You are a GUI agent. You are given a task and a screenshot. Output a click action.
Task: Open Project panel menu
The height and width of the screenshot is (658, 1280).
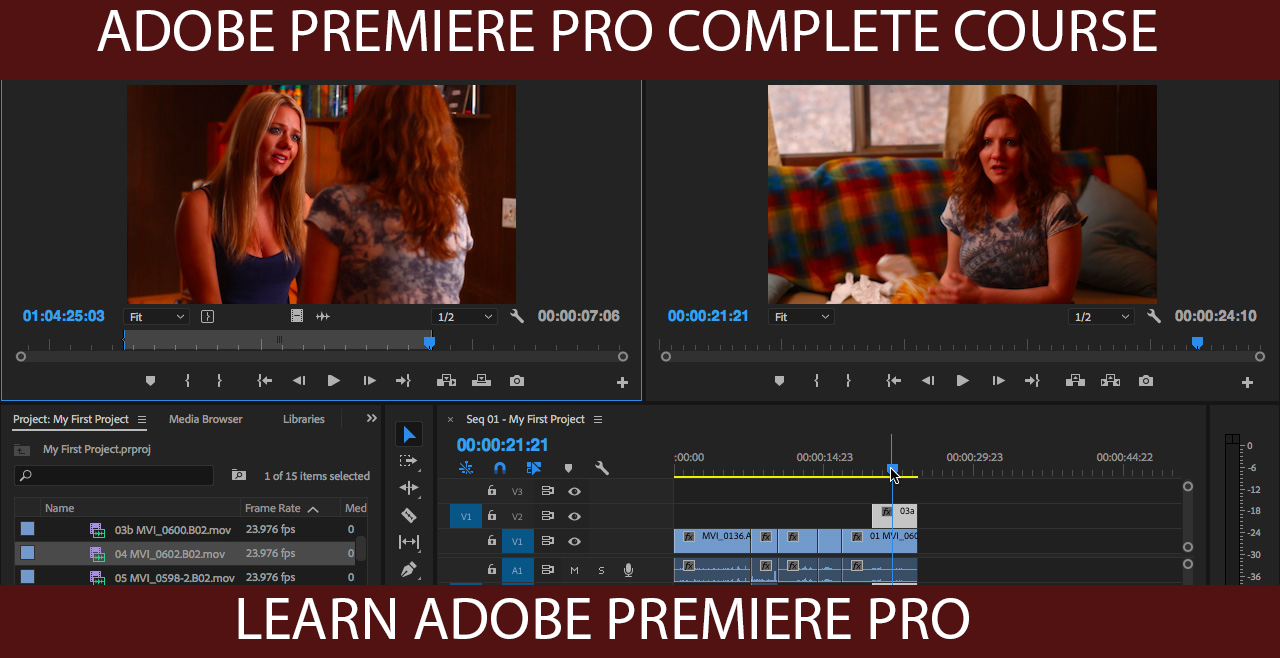(x=141, y=420)
